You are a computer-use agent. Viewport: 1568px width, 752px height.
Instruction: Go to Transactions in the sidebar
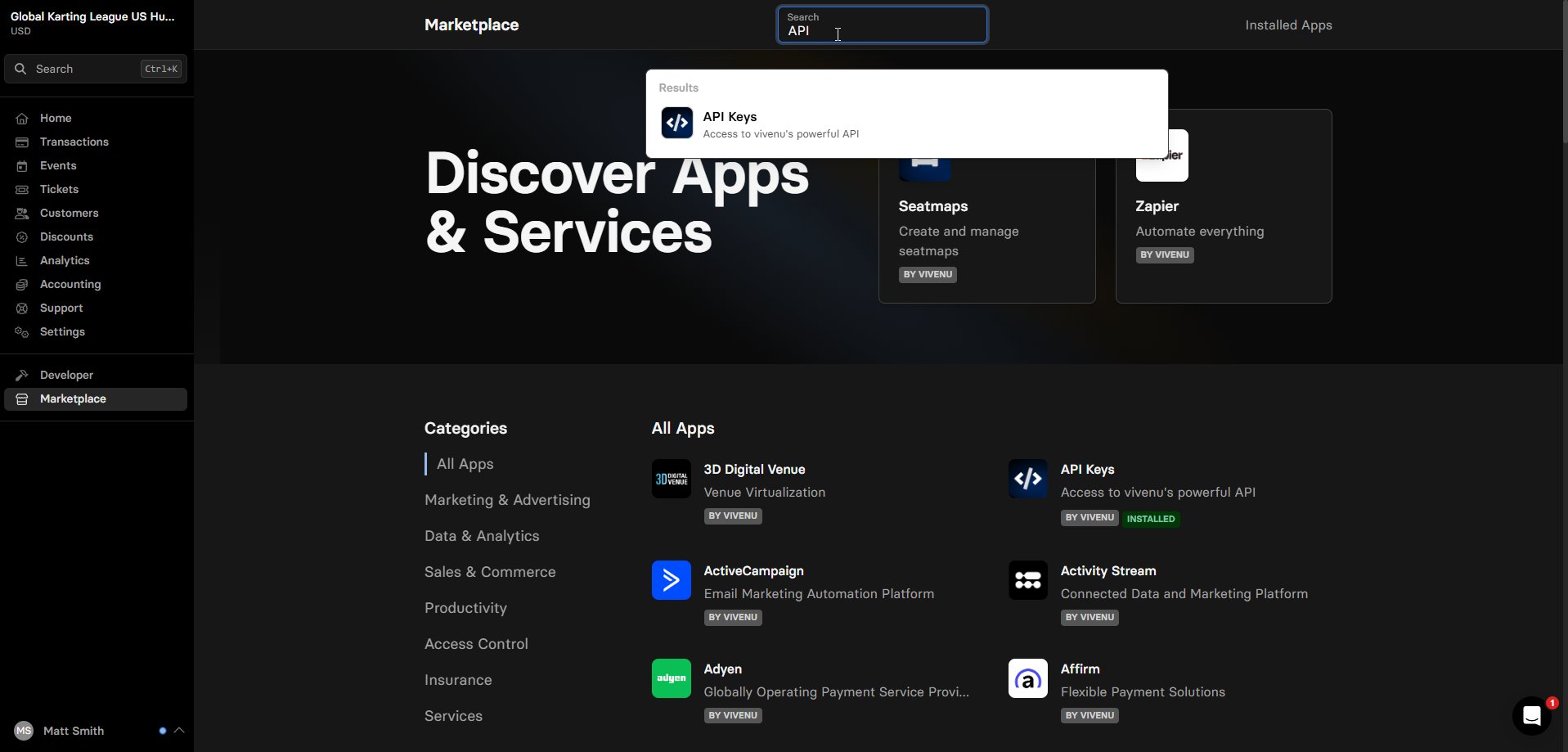pos(96,142)
